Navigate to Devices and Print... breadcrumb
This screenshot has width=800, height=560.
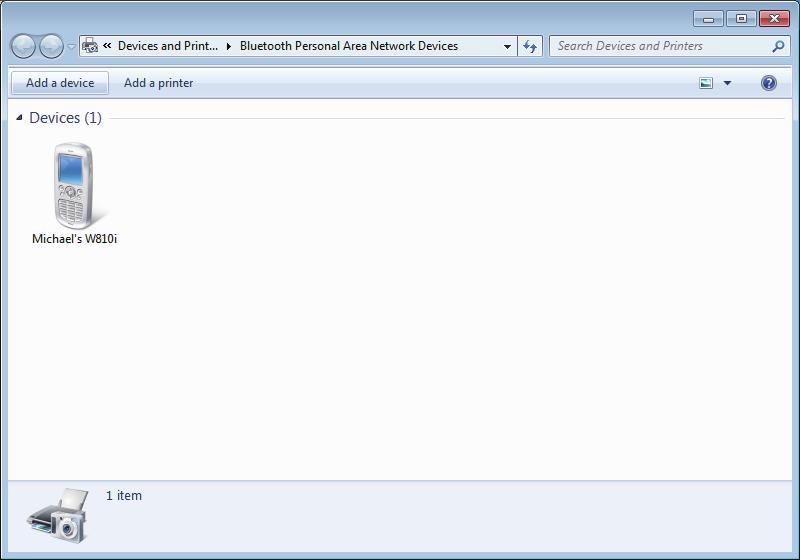[168, 46]
